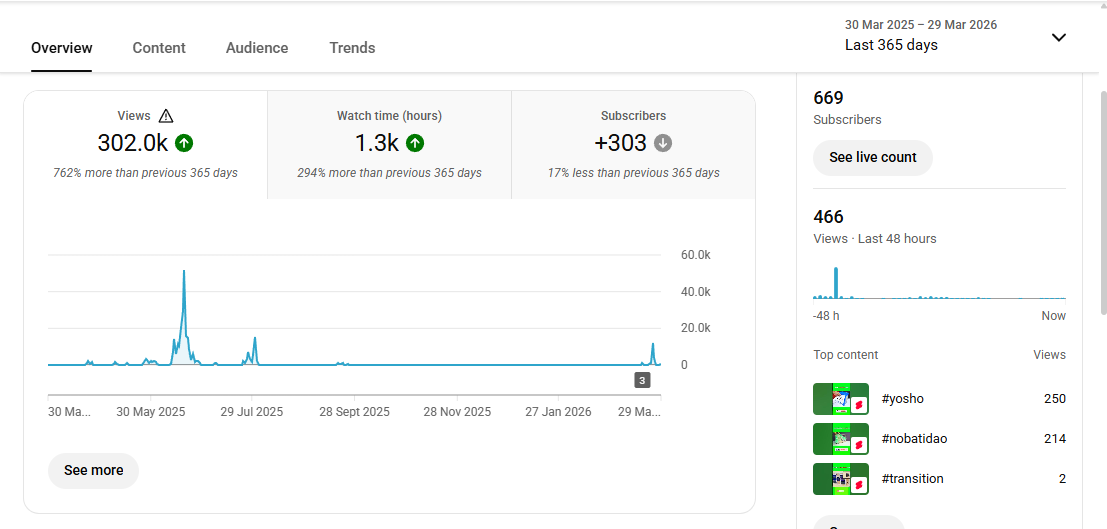Select the Overview tab
Screen dimensions: 1107x529
[x=62, y=48]
